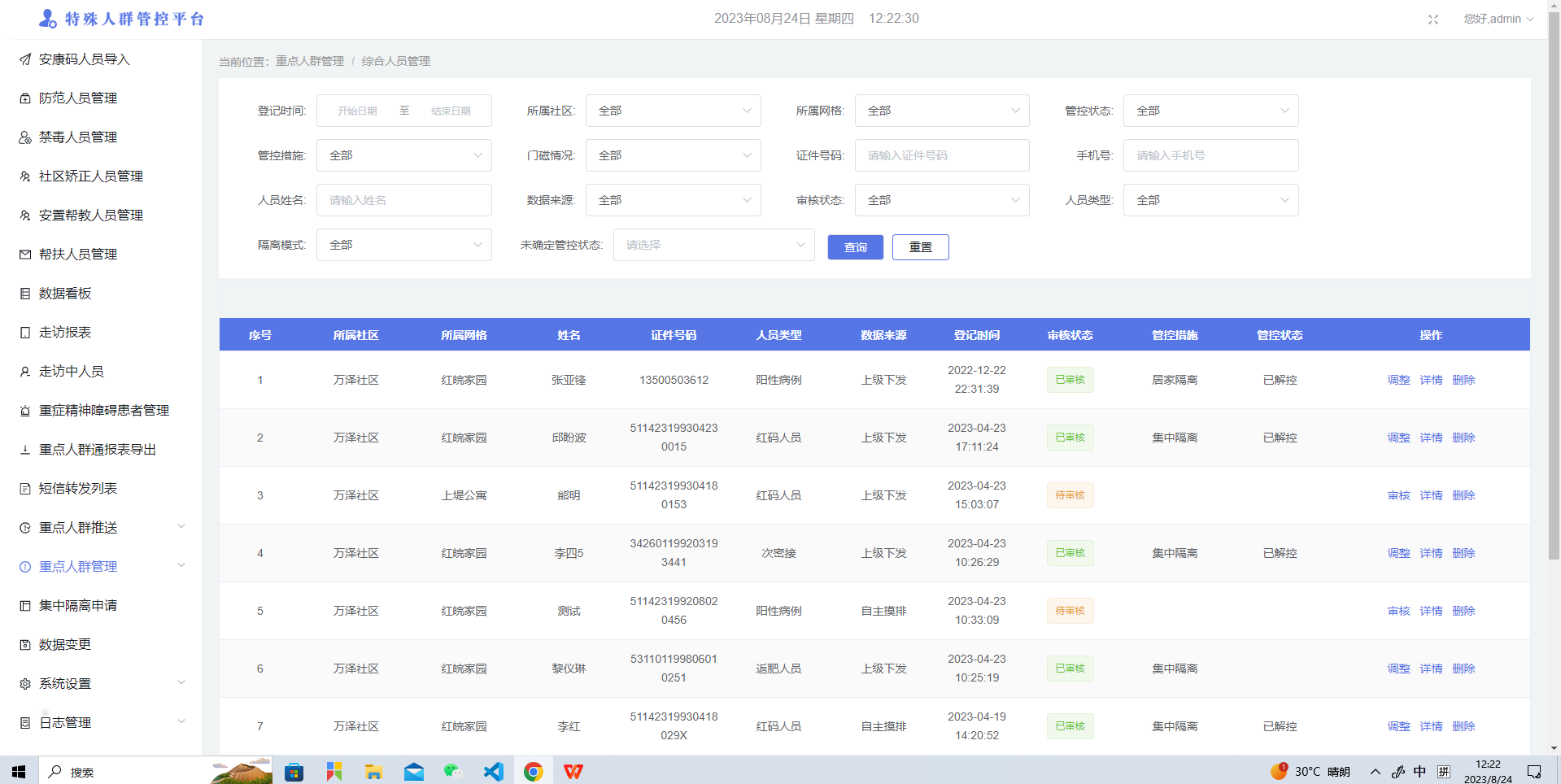
Task: Open WeChat from taskbar
Action: coord(453,771)
